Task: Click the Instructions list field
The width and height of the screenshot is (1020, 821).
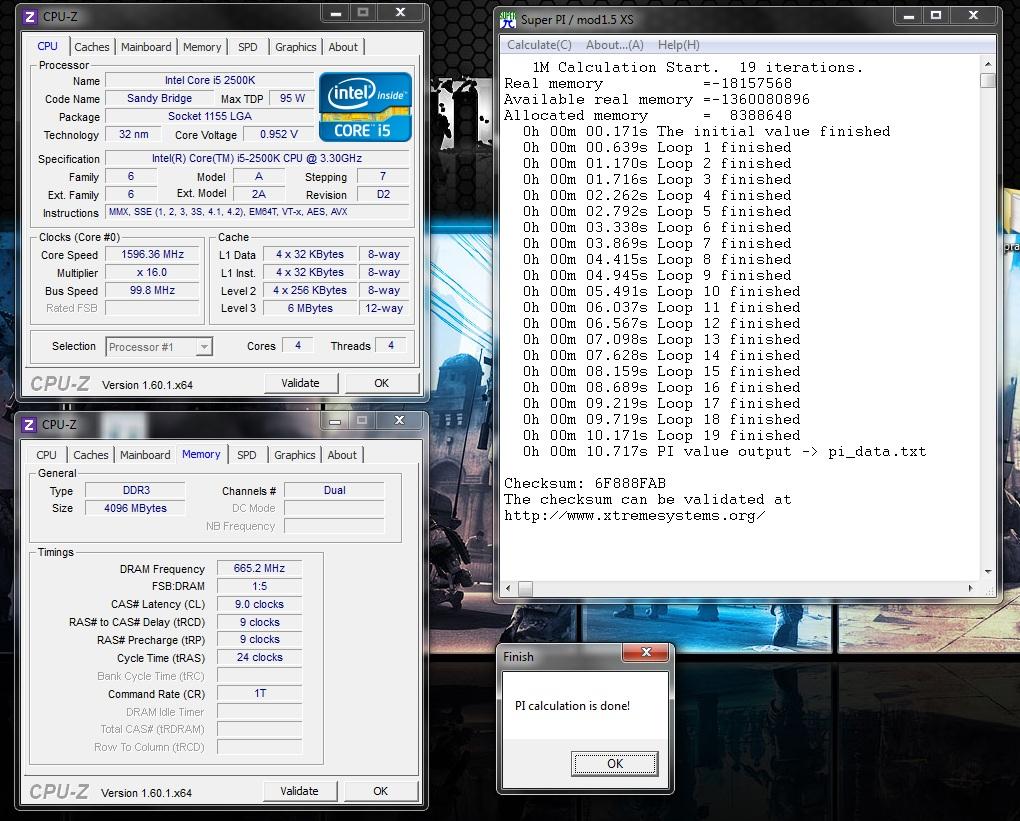Action: coord(258,212)
